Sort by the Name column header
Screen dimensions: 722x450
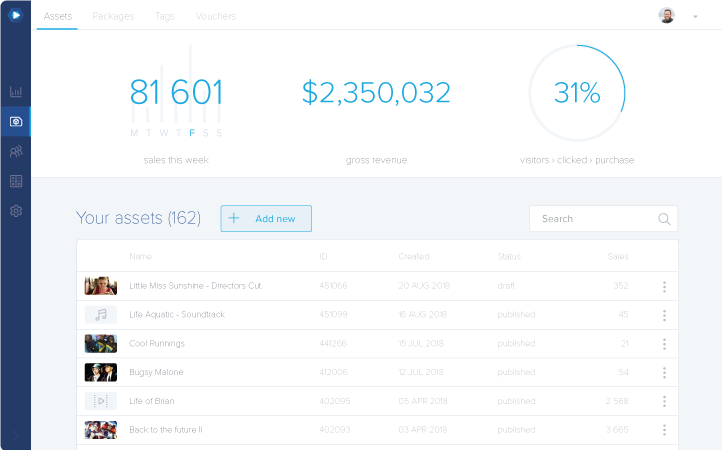140,256
